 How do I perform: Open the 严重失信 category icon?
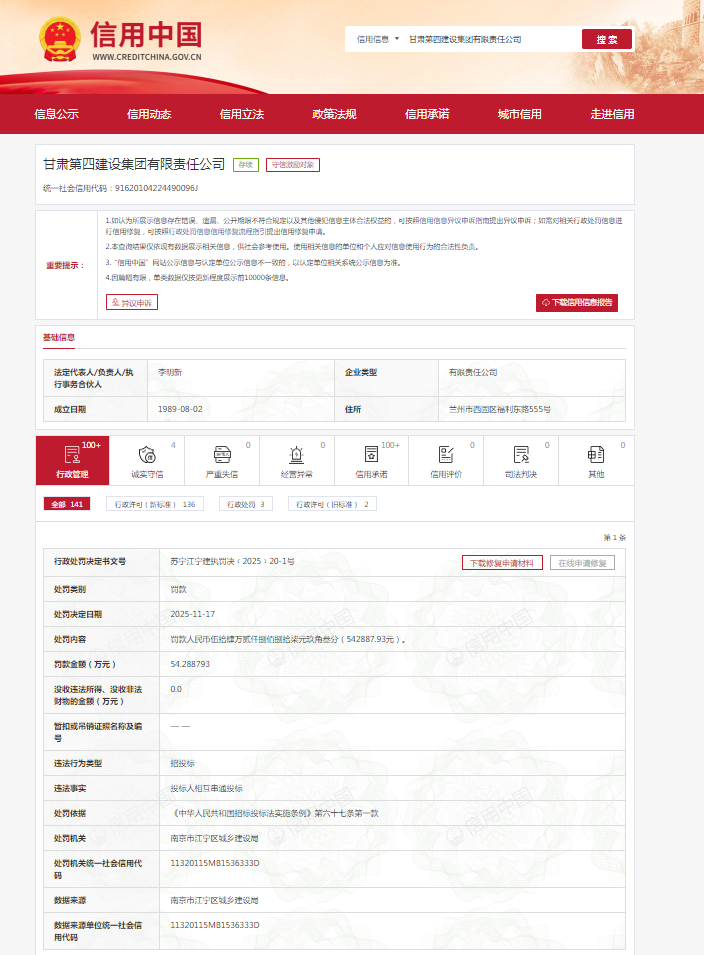[222, 455]
